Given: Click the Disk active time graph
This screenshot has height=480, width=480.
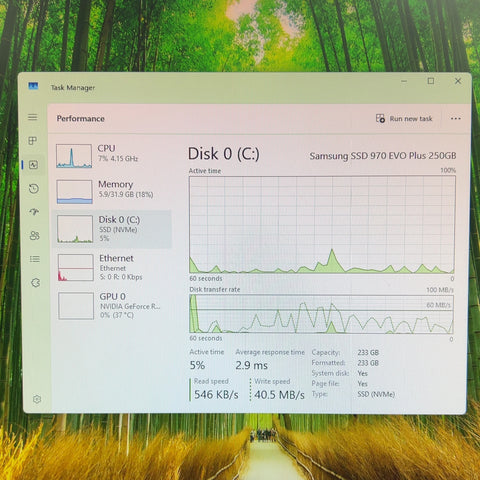Looking at the screenshot, I should click(322, 225).
